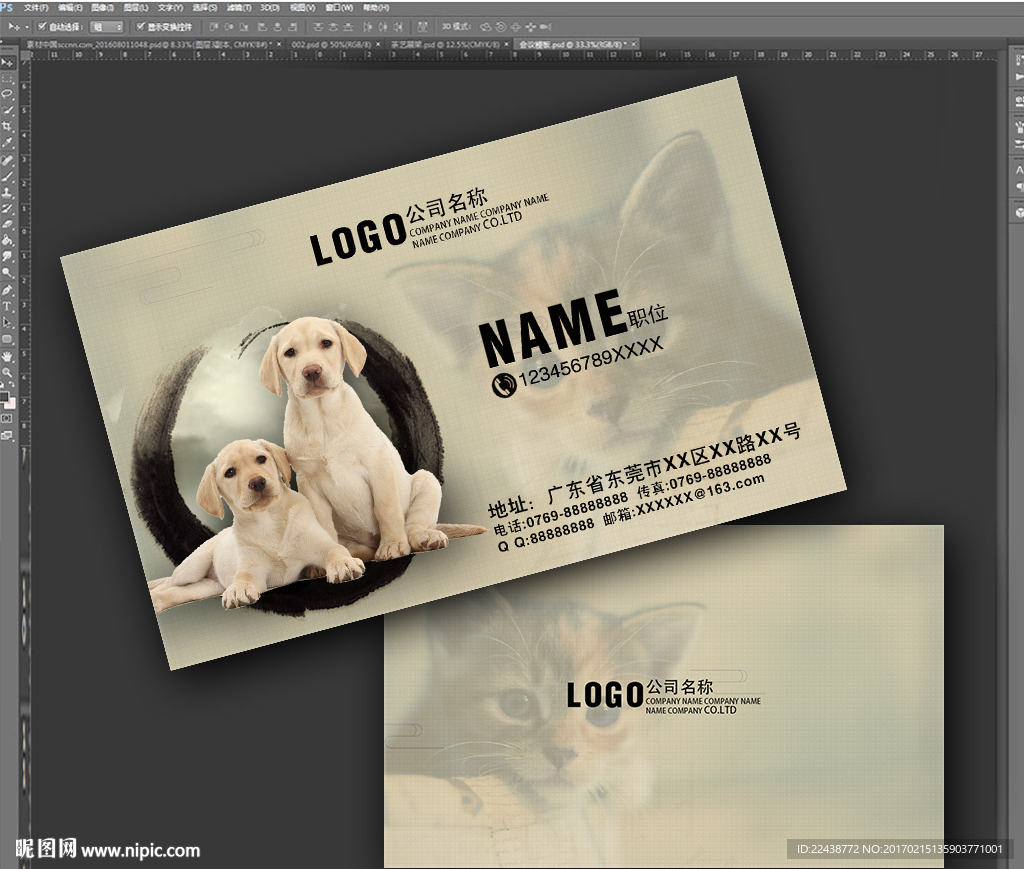Open the 滤镜(T) menu
Screen dimensions: 1024x869
point(239,8)
